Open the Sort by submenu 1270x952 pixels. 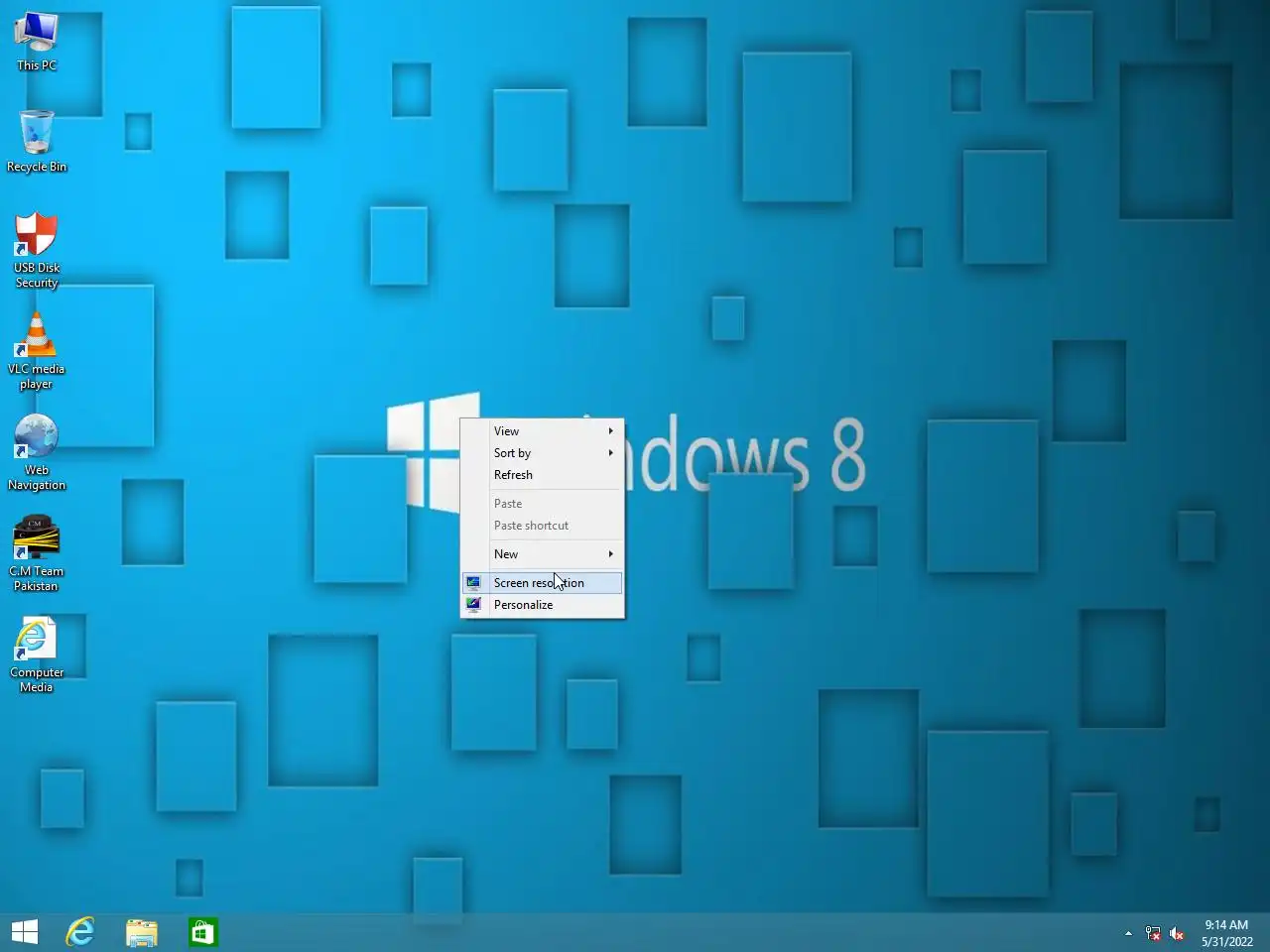tap(543, 453)
